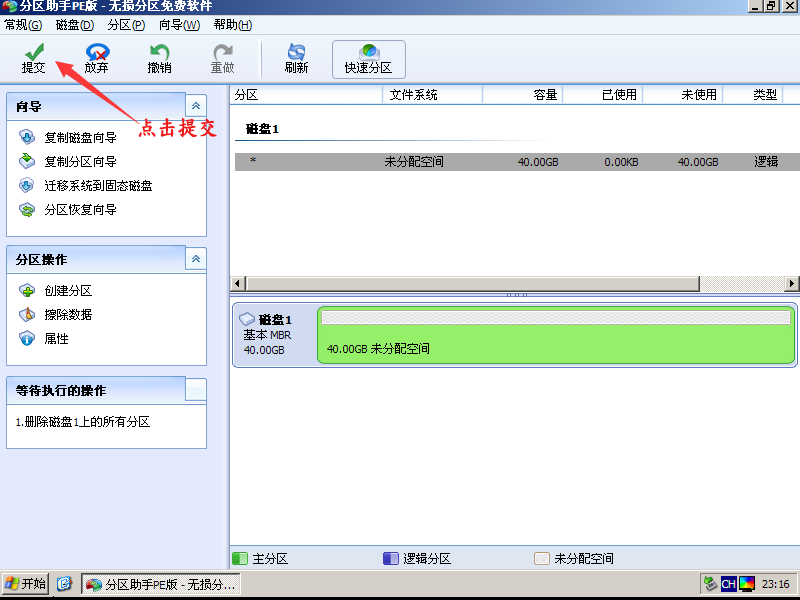The image size is (800, 600).
Task: Click the green 主分区 legend swatch
Action: (240, 558)
